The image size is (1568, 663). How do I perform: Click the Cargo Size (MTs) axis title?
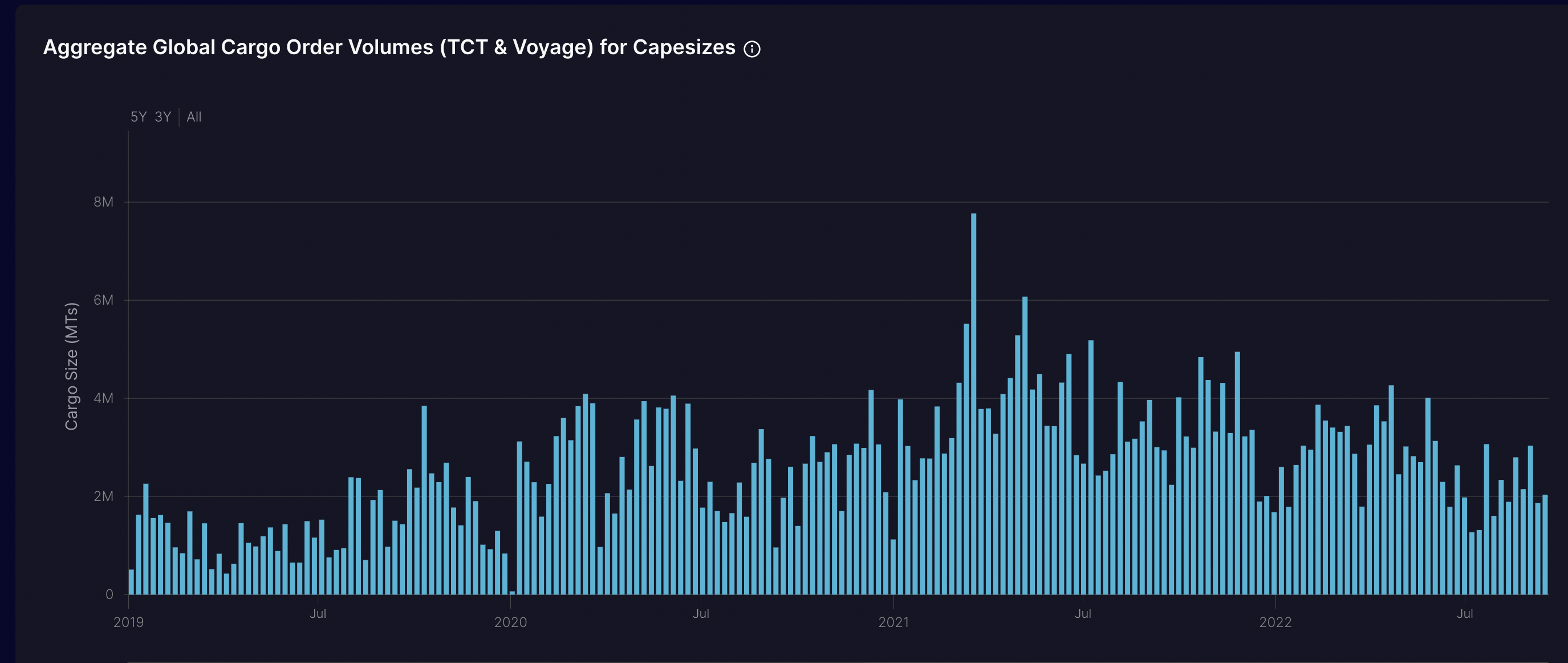click(71, 366)
